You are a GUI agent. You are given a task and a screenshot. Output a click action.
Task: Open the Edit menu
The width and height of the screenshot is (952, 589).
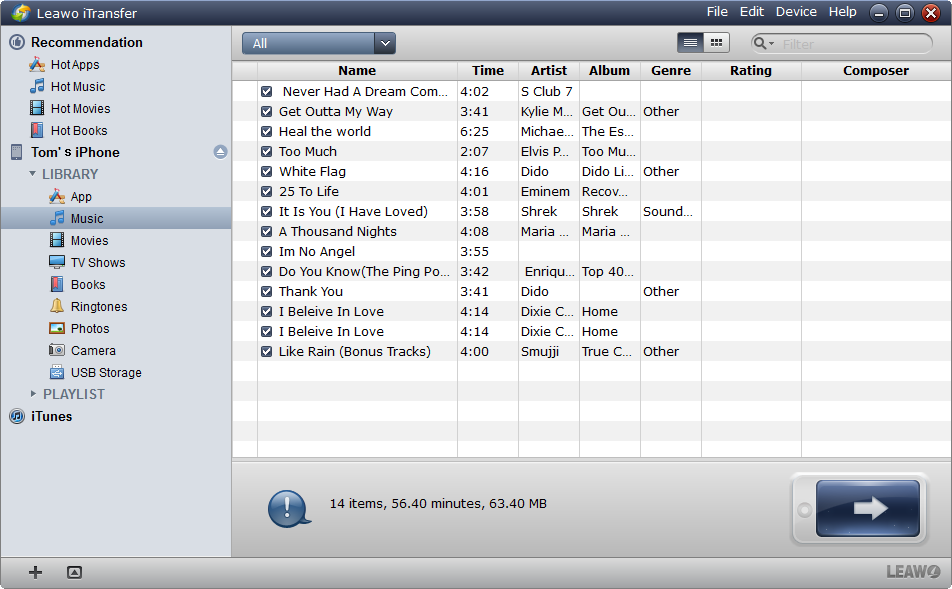[752, 12]
